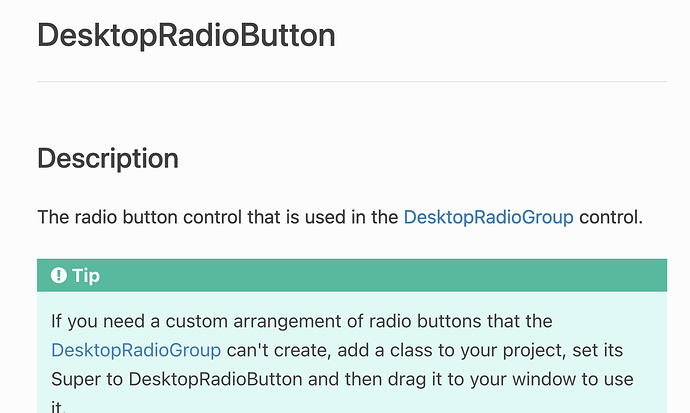Click the phrase "add a class to your project"

(x=442, y=350)
